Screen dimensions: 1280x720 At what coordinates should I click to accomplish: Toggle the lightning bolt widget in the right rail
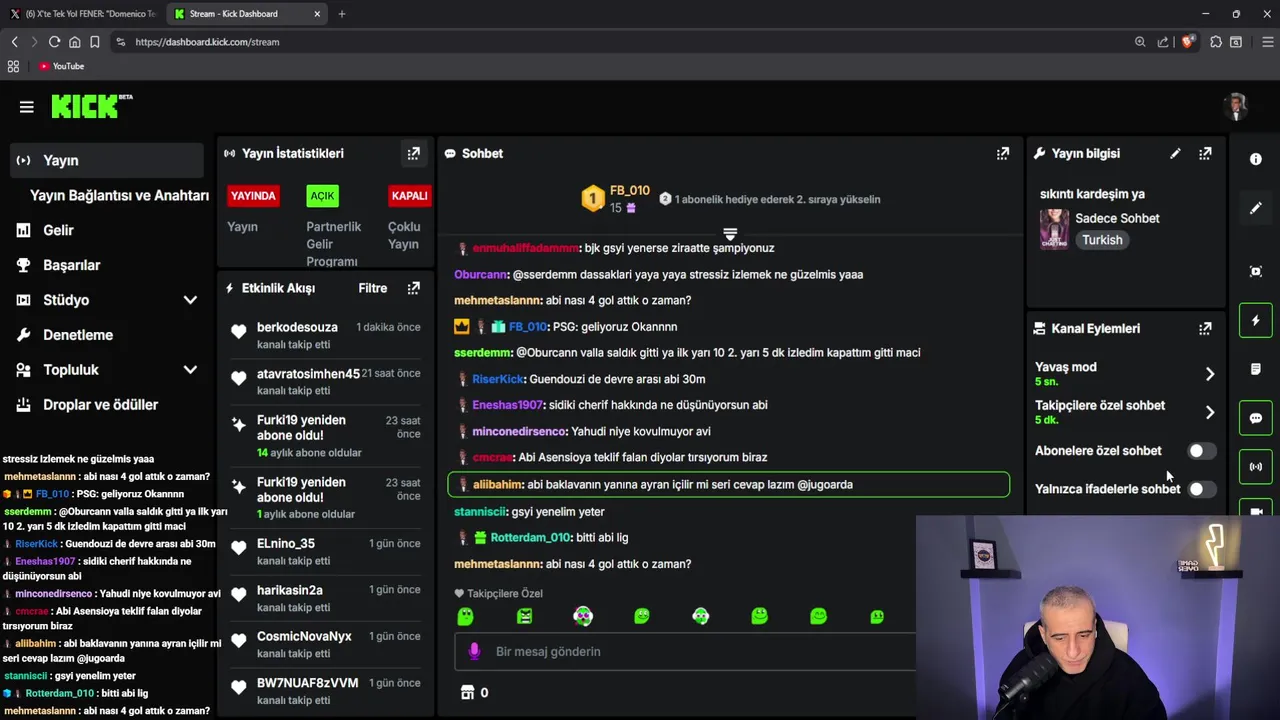pyautogui.click(x=1256, y=321)
